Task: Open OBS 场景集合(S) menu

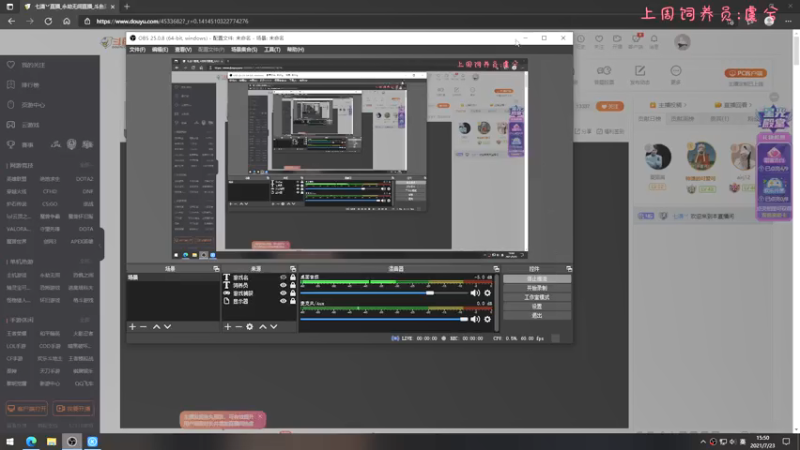Action: point(244,49)
